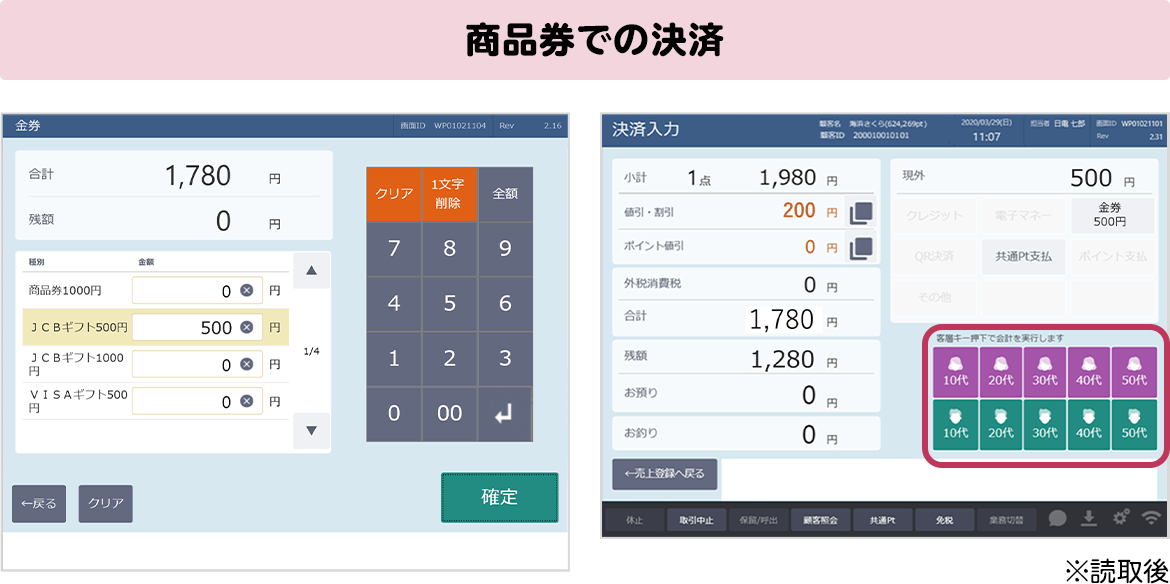Tap keypad digit 5
The height and width of the screenshot is (584, 1170).
[449, 304]
